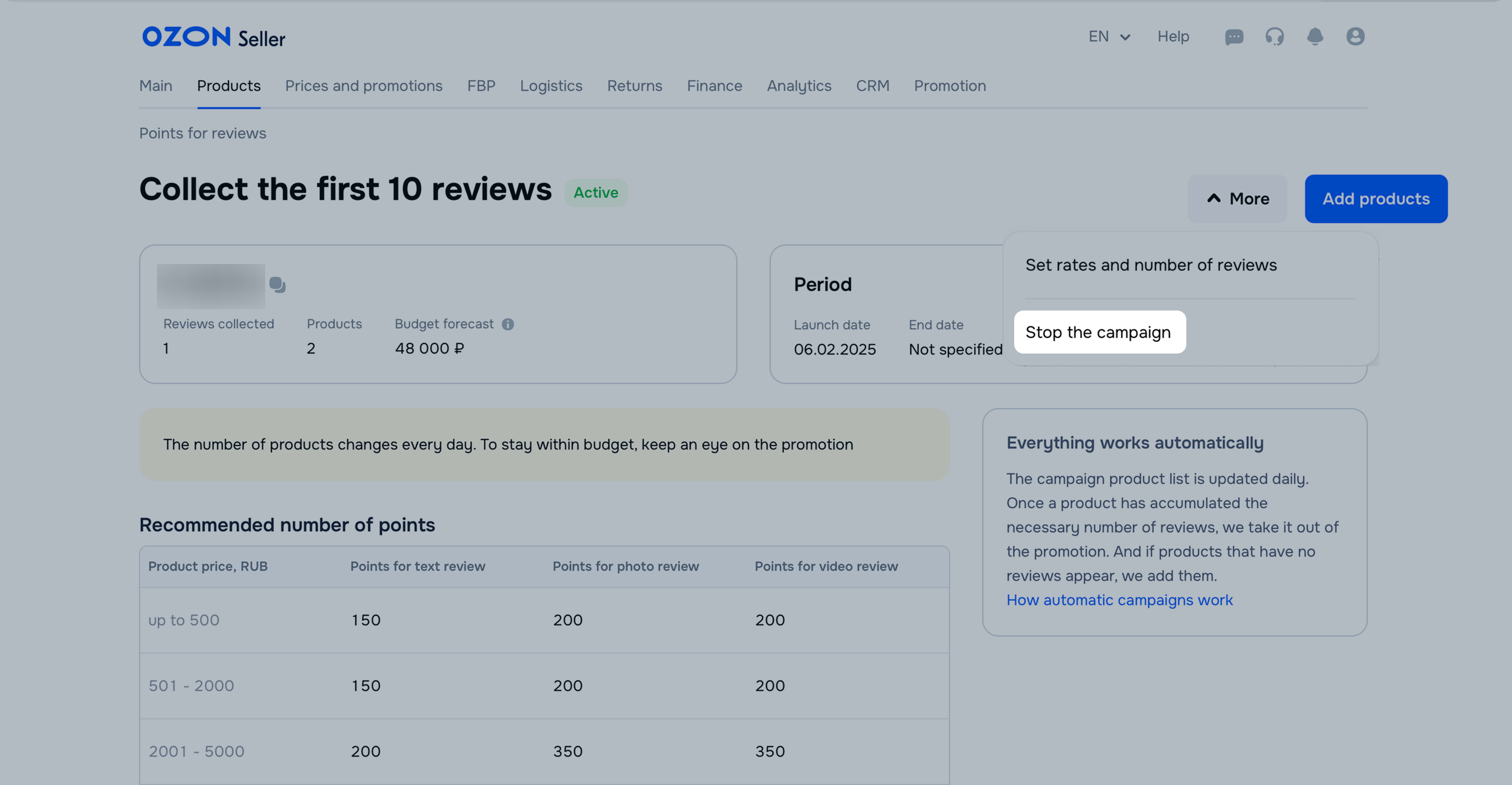Open How automatic campaigns work link
1512x785 pixels.
(x=1119, y=600)
